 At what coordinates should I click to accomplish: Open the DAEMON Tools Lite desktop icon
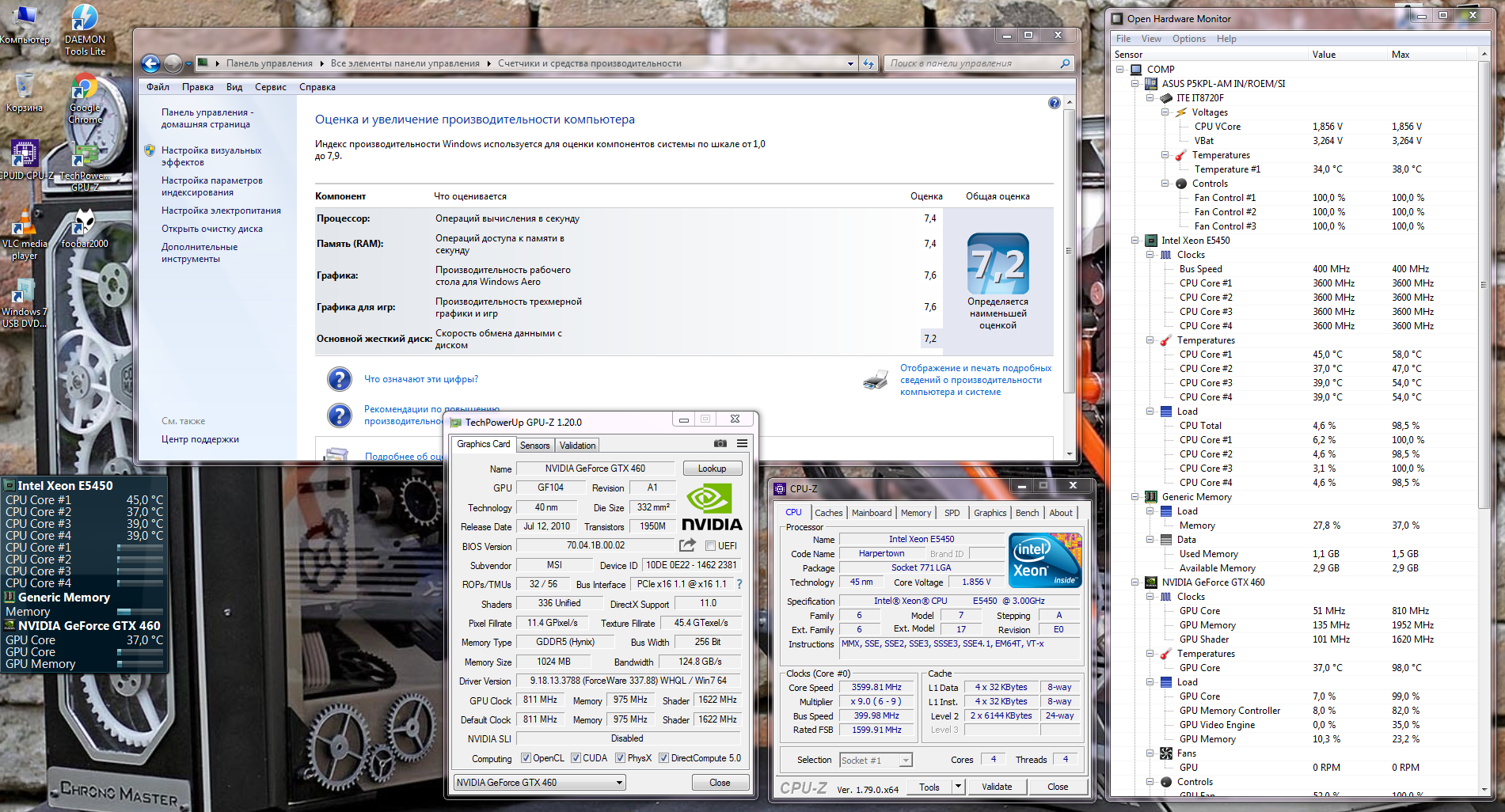[x=85, y=30]
